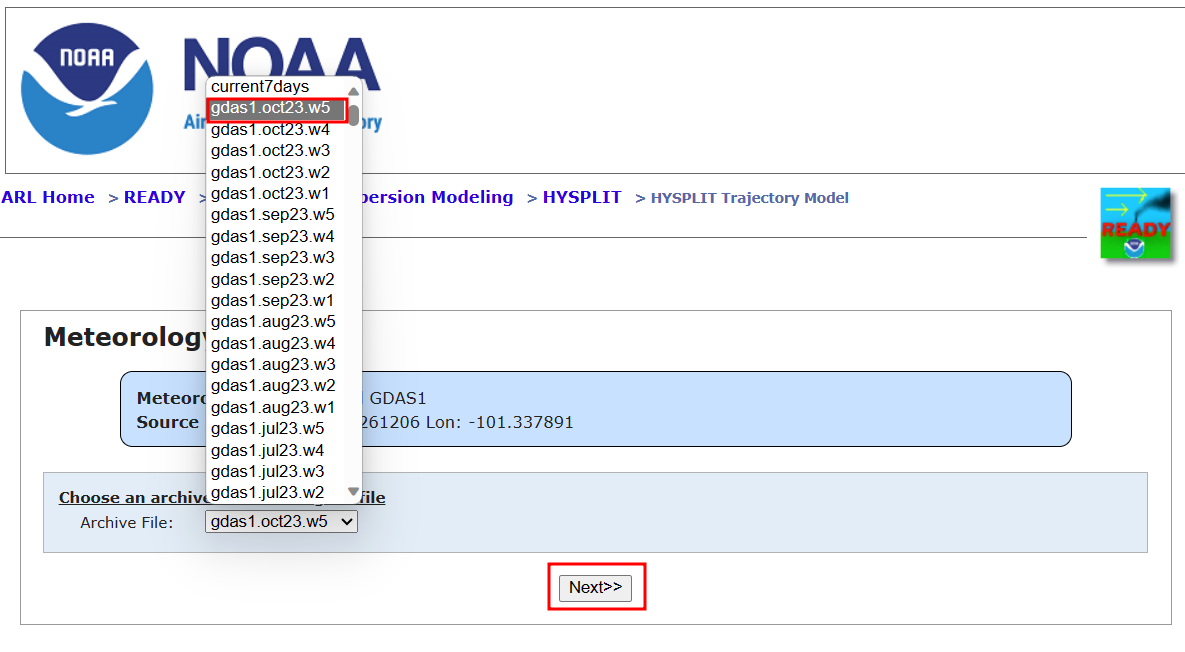The height and width of the screenshot is (652, 1185).
Task: Open the HYSPLIT breadcrumb link
Action: coord(582,197)
